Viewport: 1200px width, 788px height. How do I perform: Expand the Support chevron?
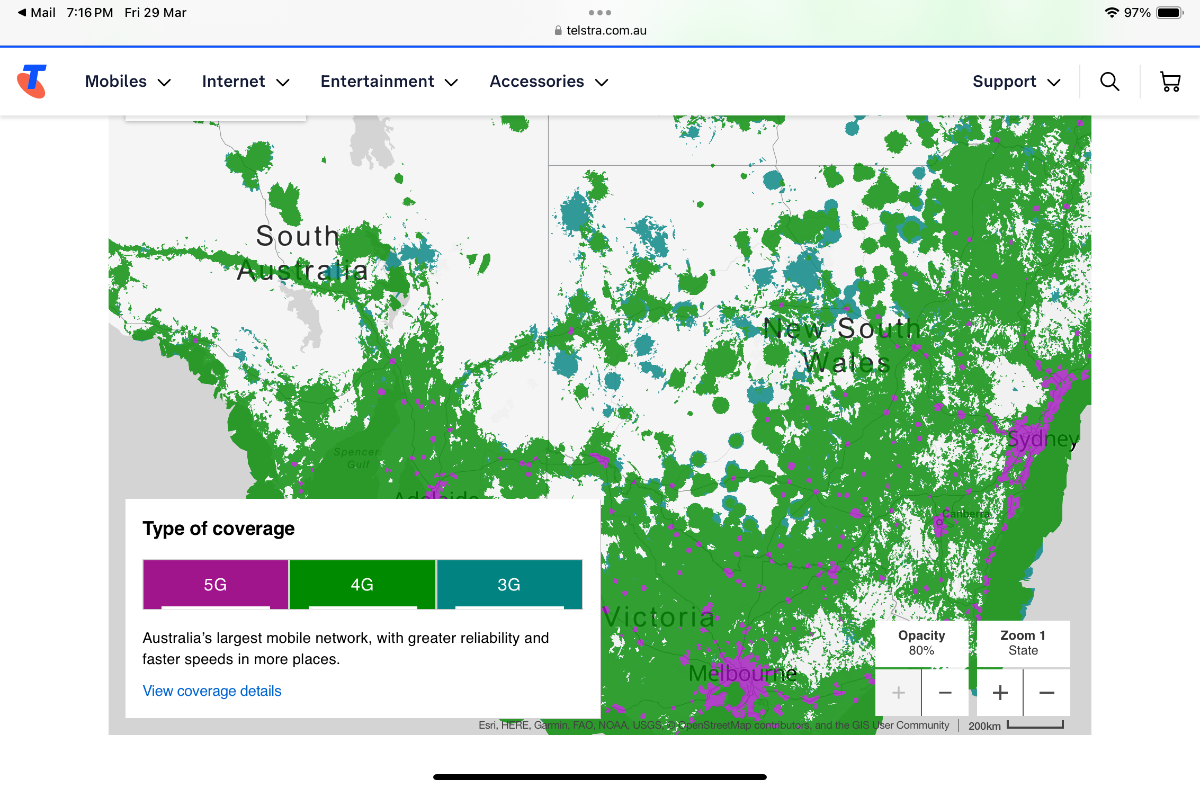click(x=1054, y=82)
